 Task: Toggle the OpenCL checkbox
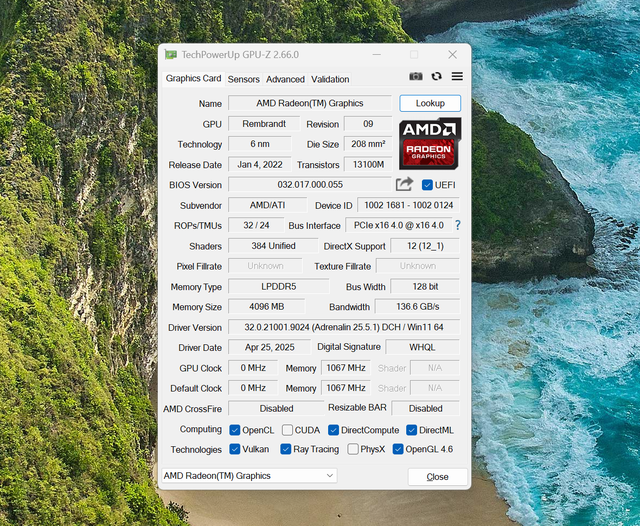pyautogui.click(x=235, y=430)
